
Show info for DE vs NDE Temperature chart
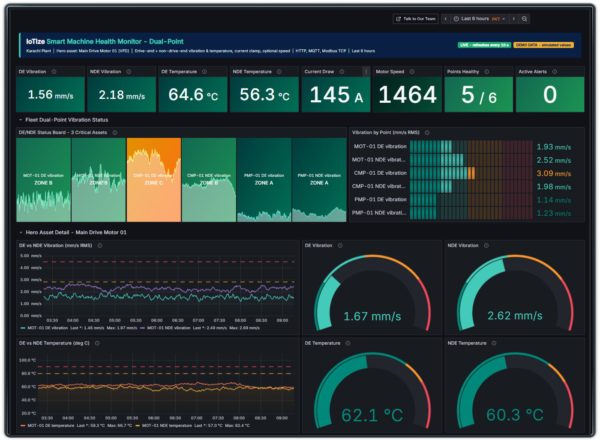pos(97,343)
